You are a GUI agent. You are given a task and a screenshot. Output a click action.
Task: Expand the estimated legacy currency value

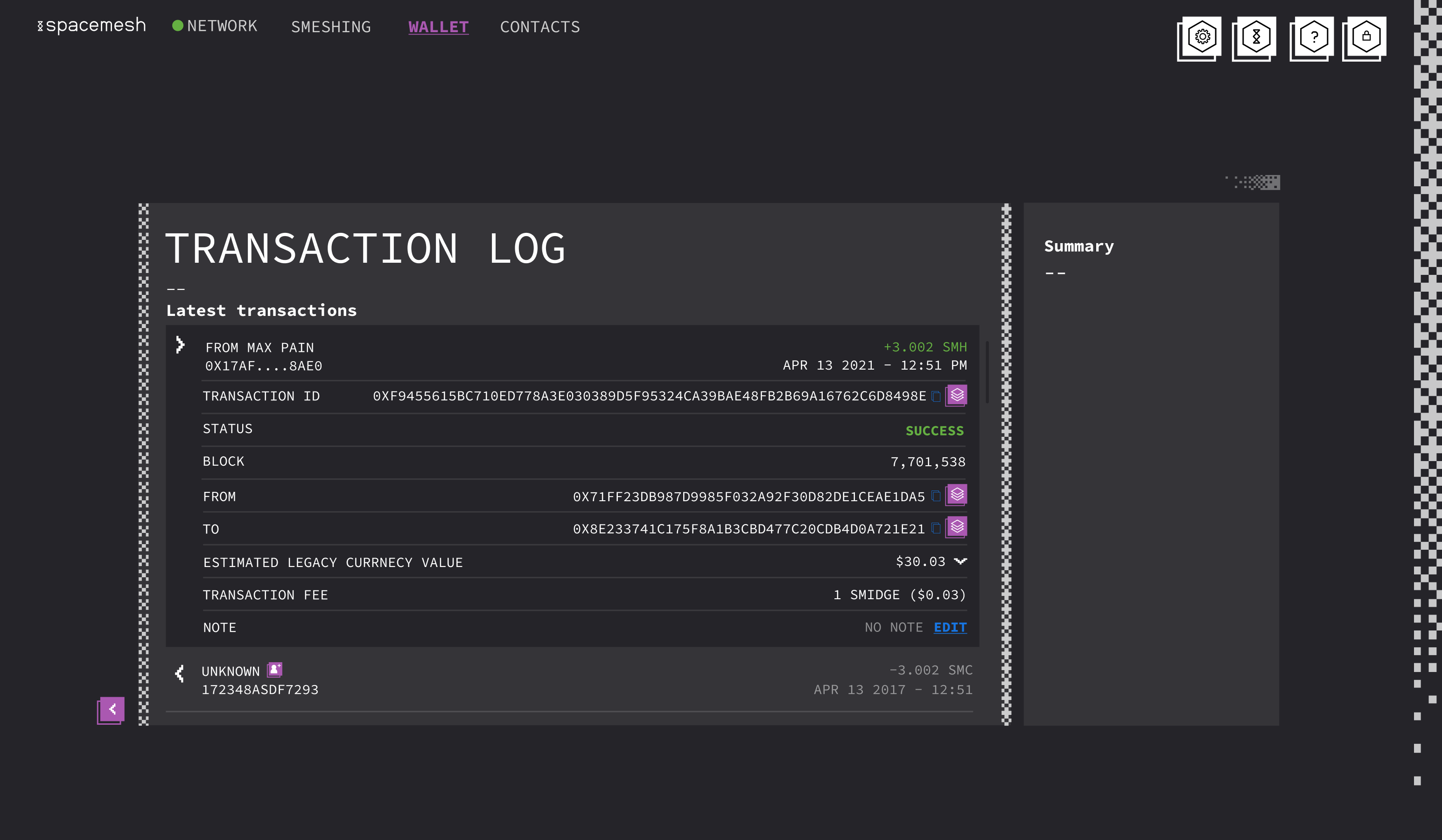tap(960, 562)
